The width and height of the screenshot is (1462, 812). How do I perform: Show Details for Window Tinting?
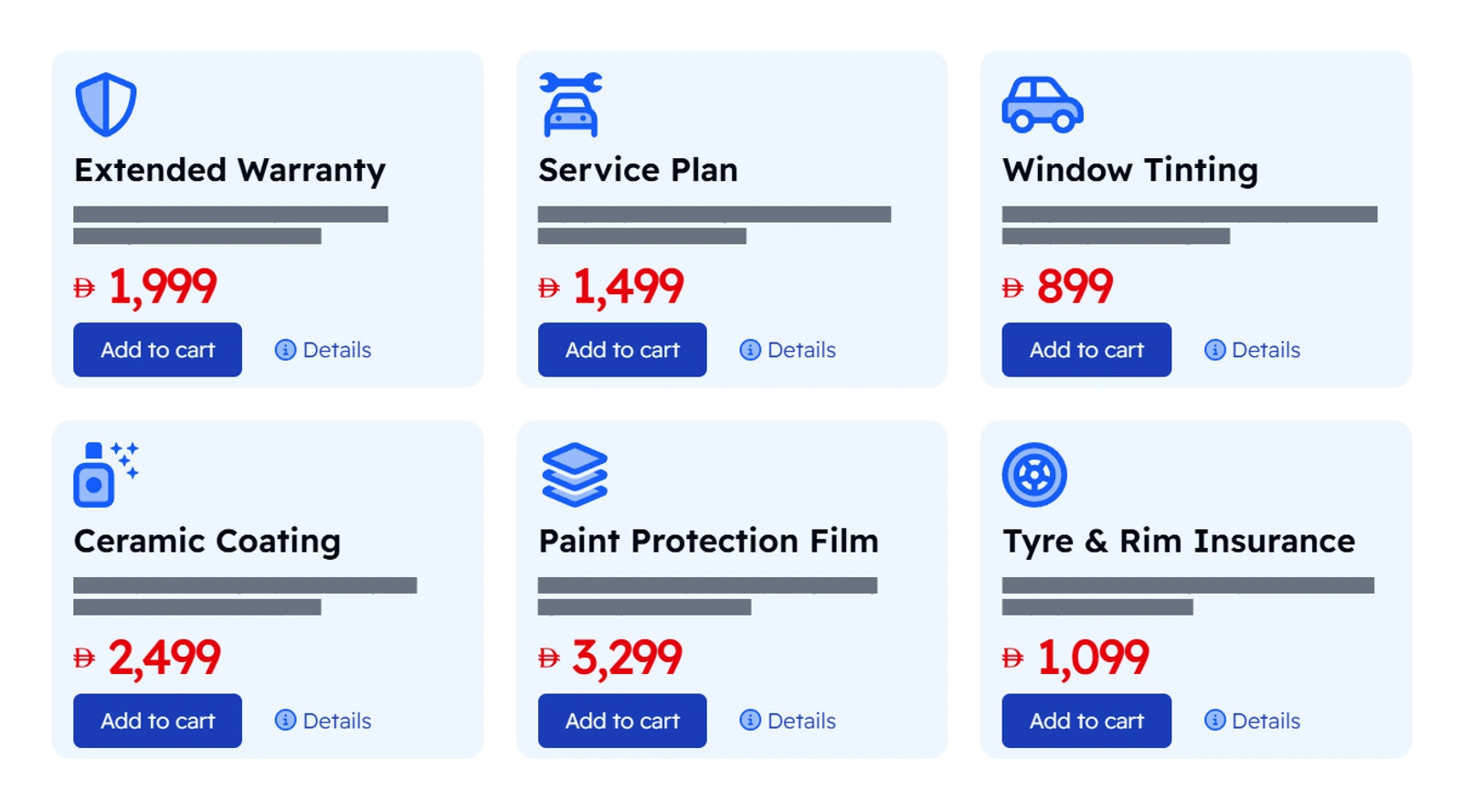point(1253,350)
